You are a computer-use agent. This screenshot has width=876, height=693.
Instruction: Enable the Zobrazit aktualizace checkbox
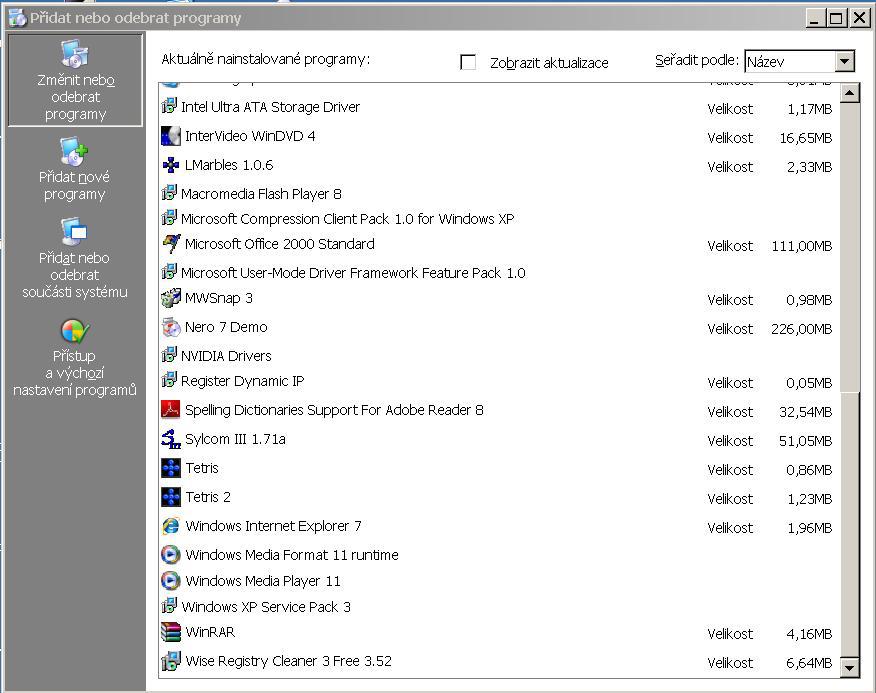468,62
